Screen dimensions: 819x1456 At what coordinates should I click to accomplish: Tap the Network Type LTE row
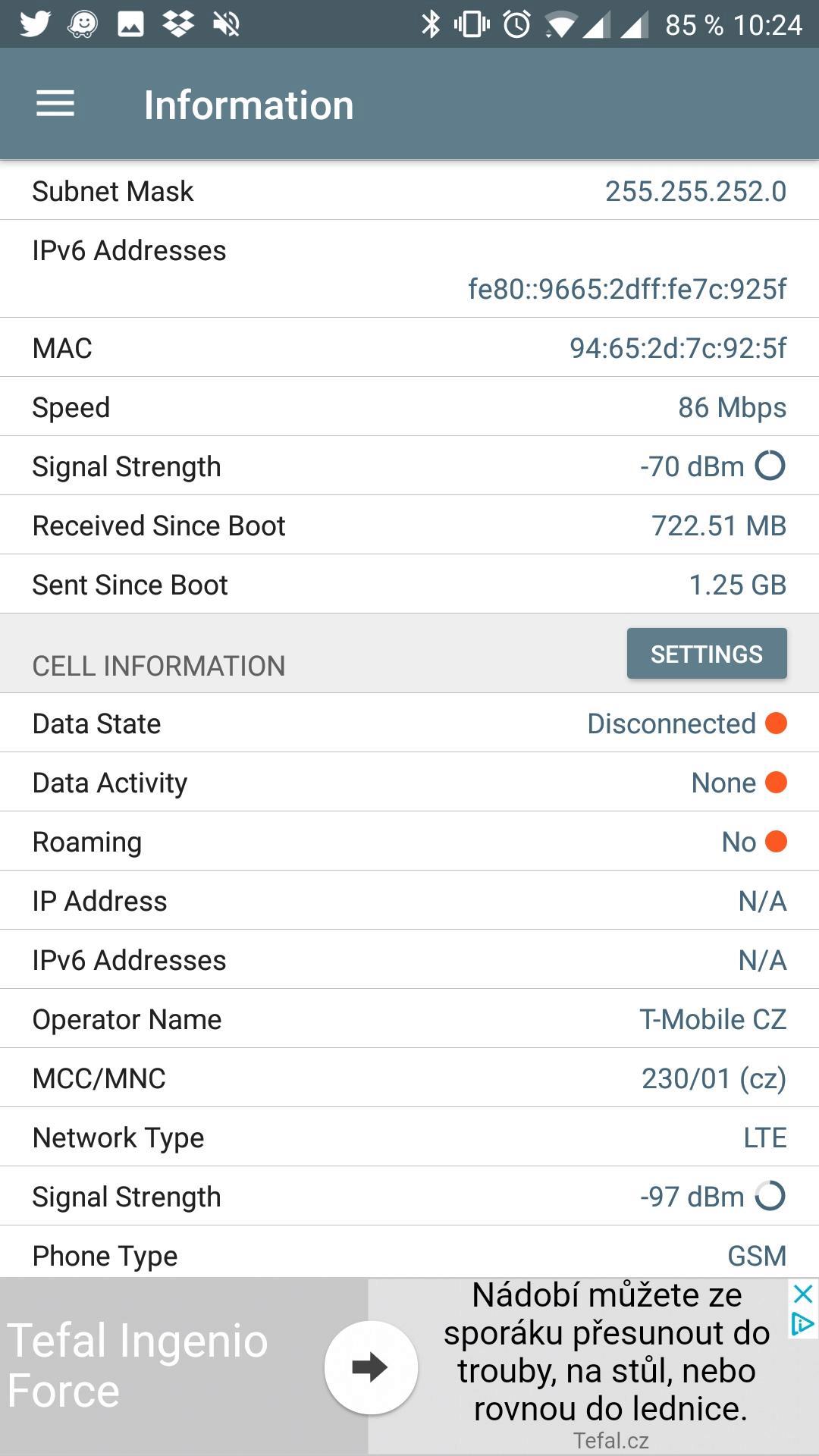[x=409, y=1137]
